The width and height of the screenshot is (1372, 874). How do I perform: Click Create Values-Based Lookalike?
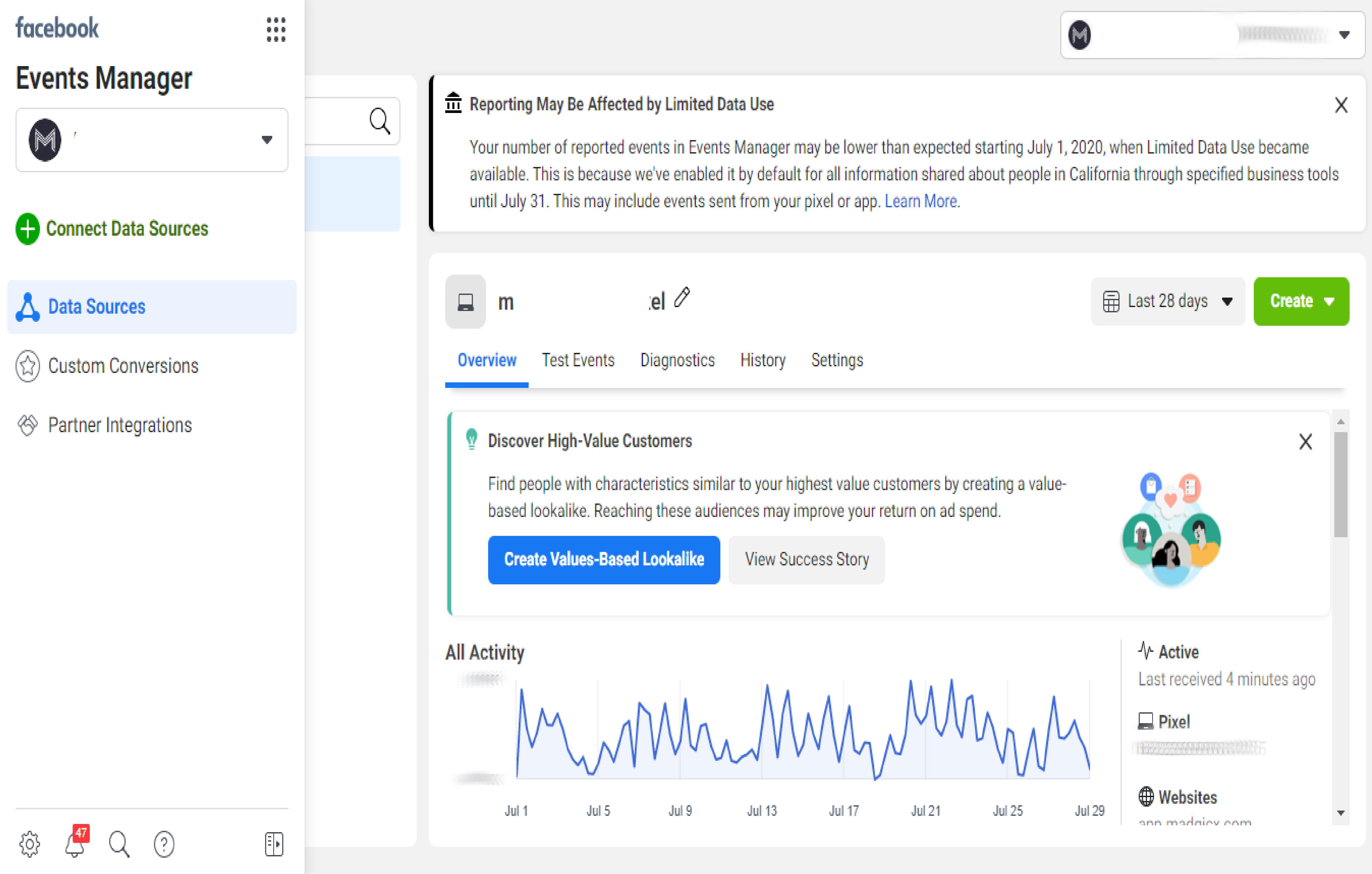coord(604,560)
